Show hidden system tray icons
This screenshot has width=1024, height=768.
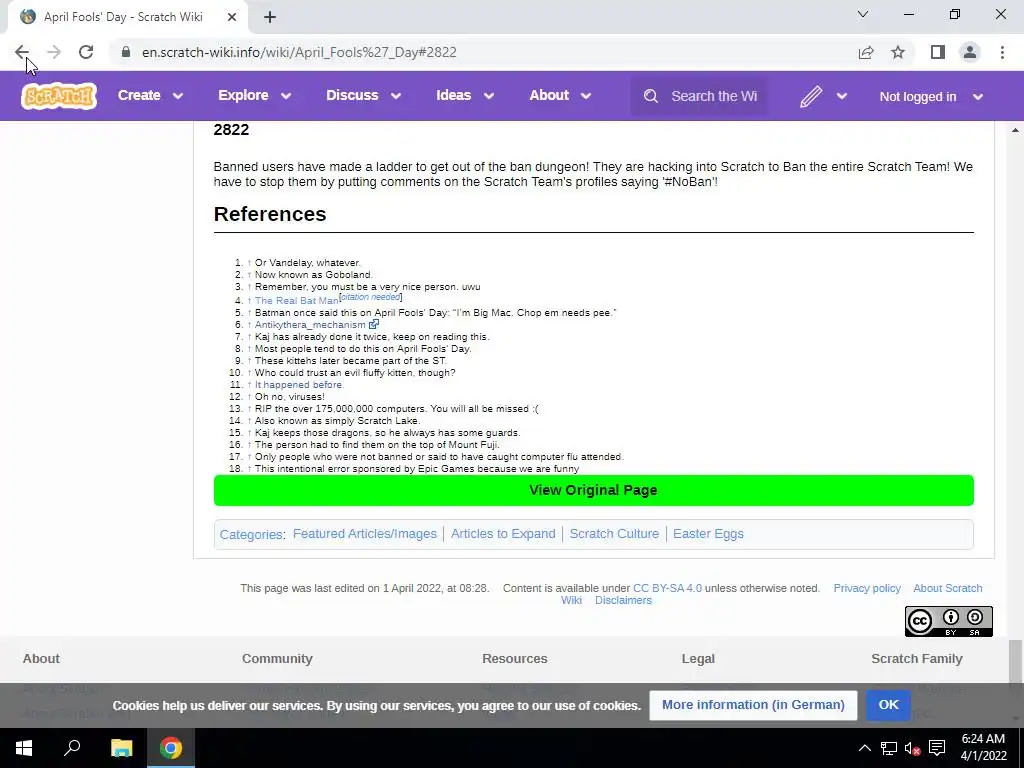tap(864, 748)
